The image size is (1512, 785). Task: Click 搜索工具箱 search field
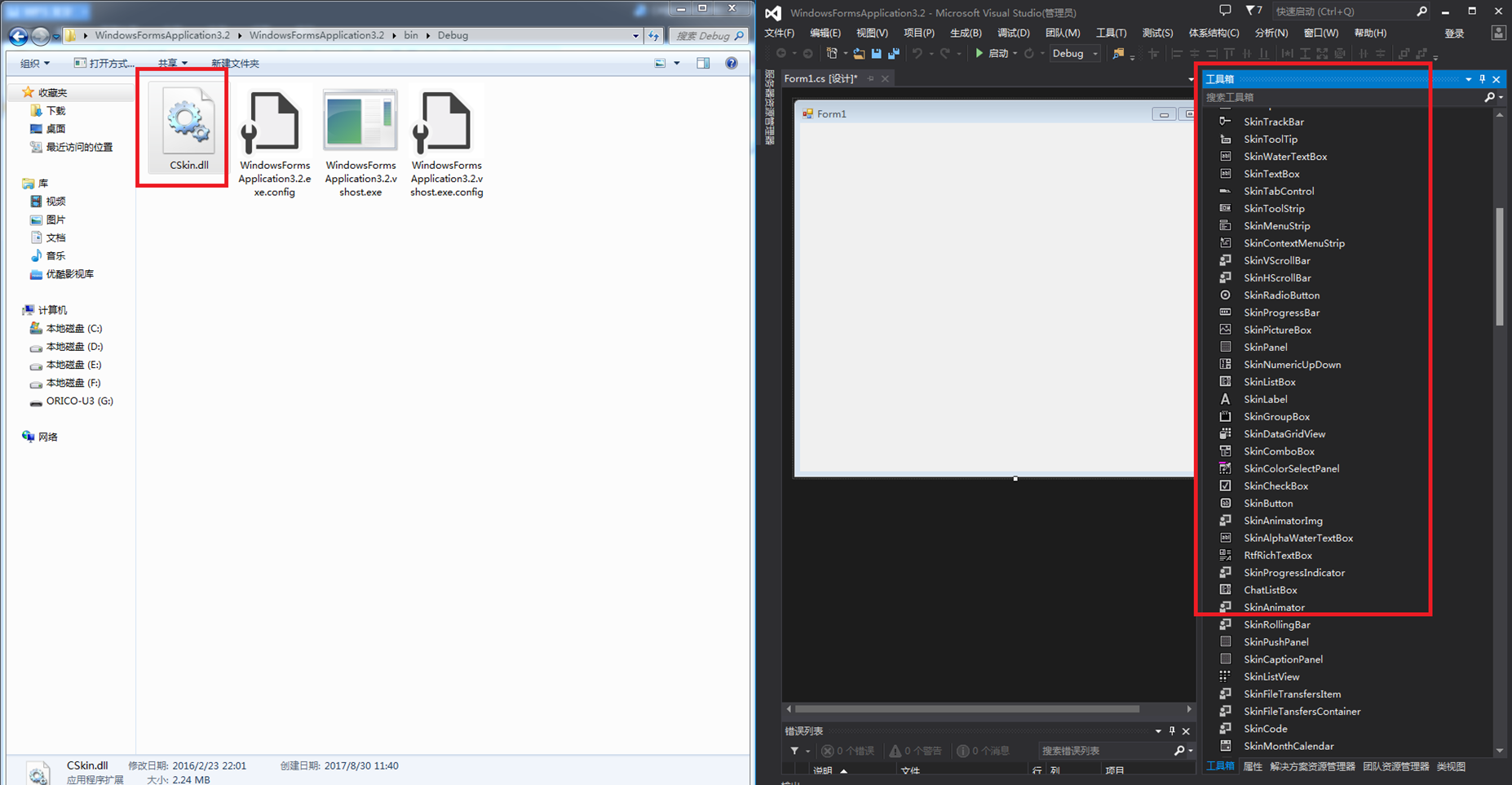(x=1342, y=97)
